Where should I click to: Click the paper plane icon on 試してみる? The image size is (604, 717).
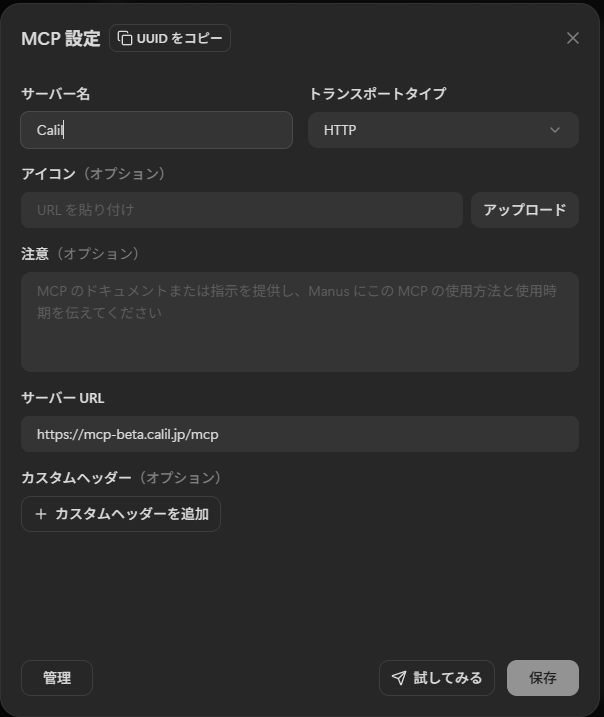399,678
